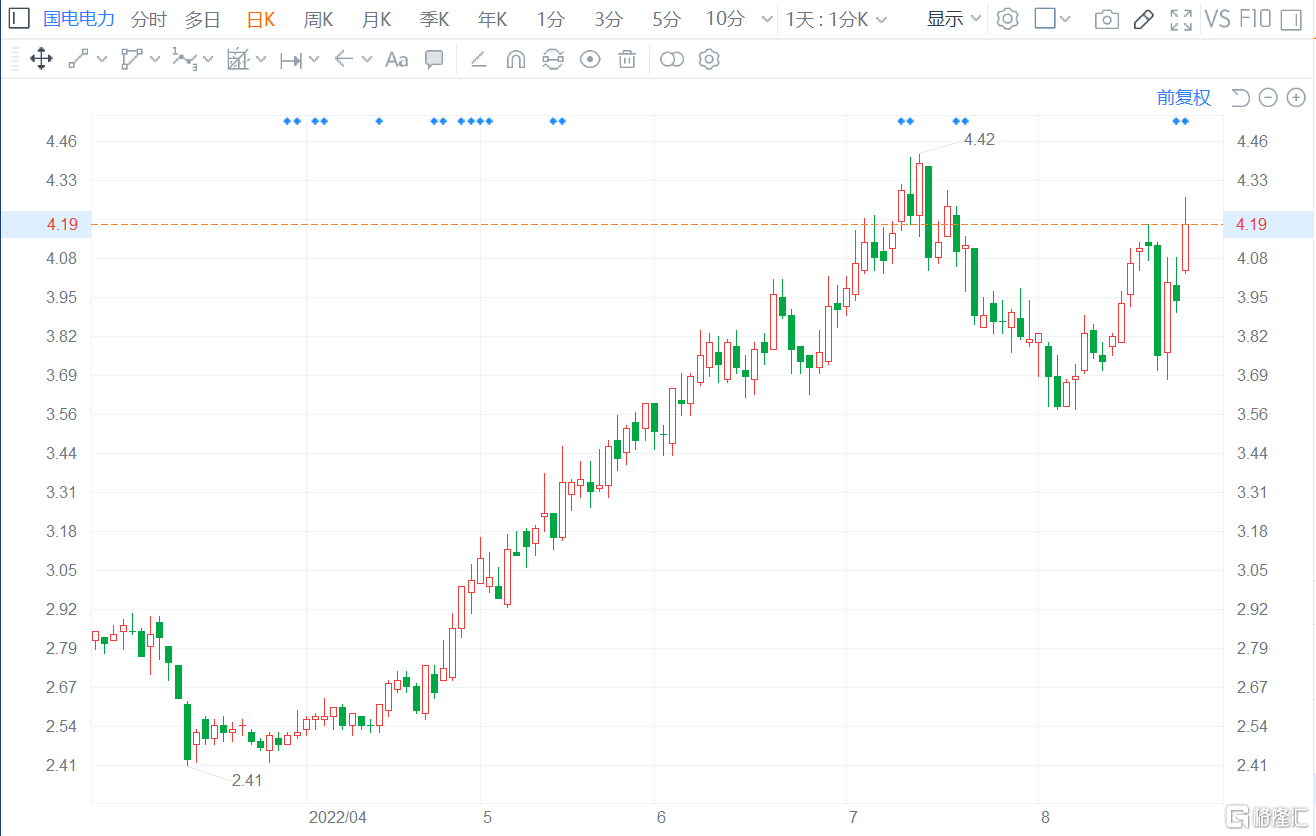Open drawing toolbar settings gear
1316x836 pixels.
click(709, 59)
